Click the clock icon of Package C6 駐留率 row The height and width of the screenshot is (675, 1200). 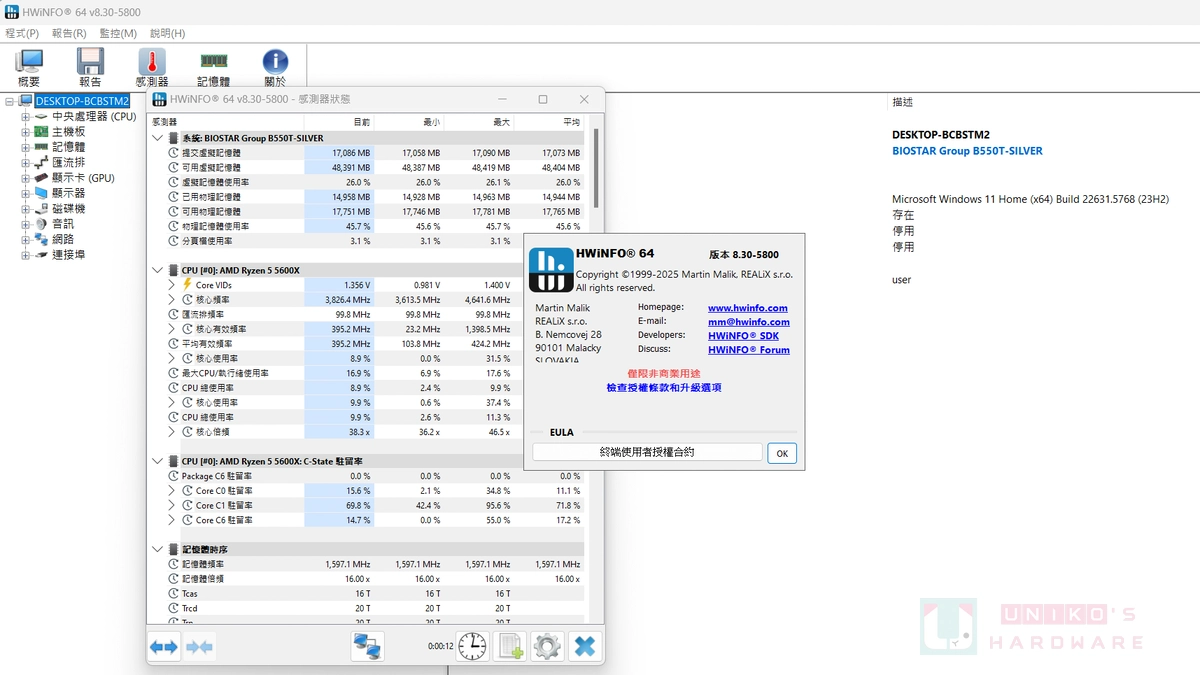coord(173,476)
